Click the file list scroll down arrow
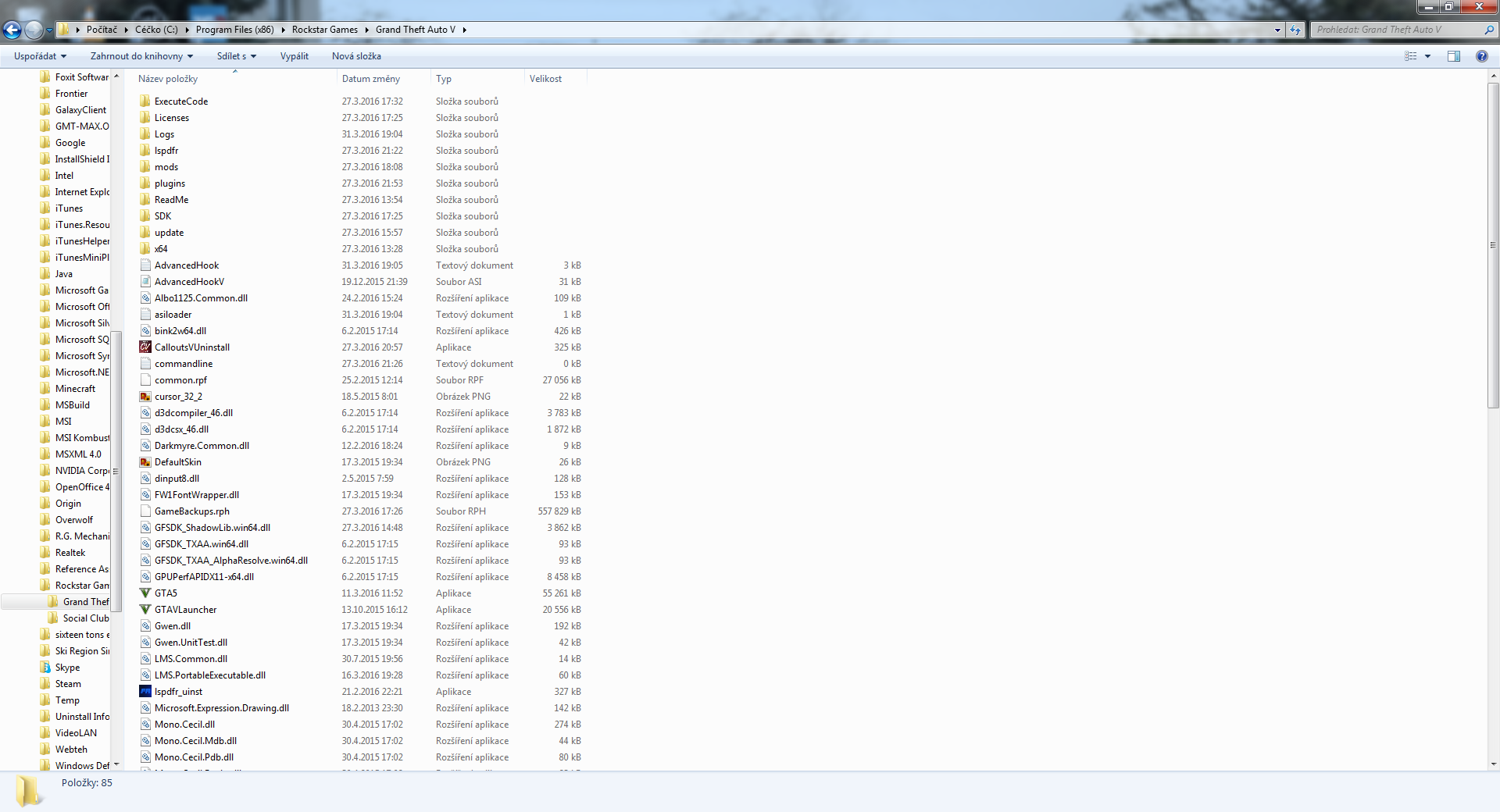1500x812 pixels. click(1493, 764)
